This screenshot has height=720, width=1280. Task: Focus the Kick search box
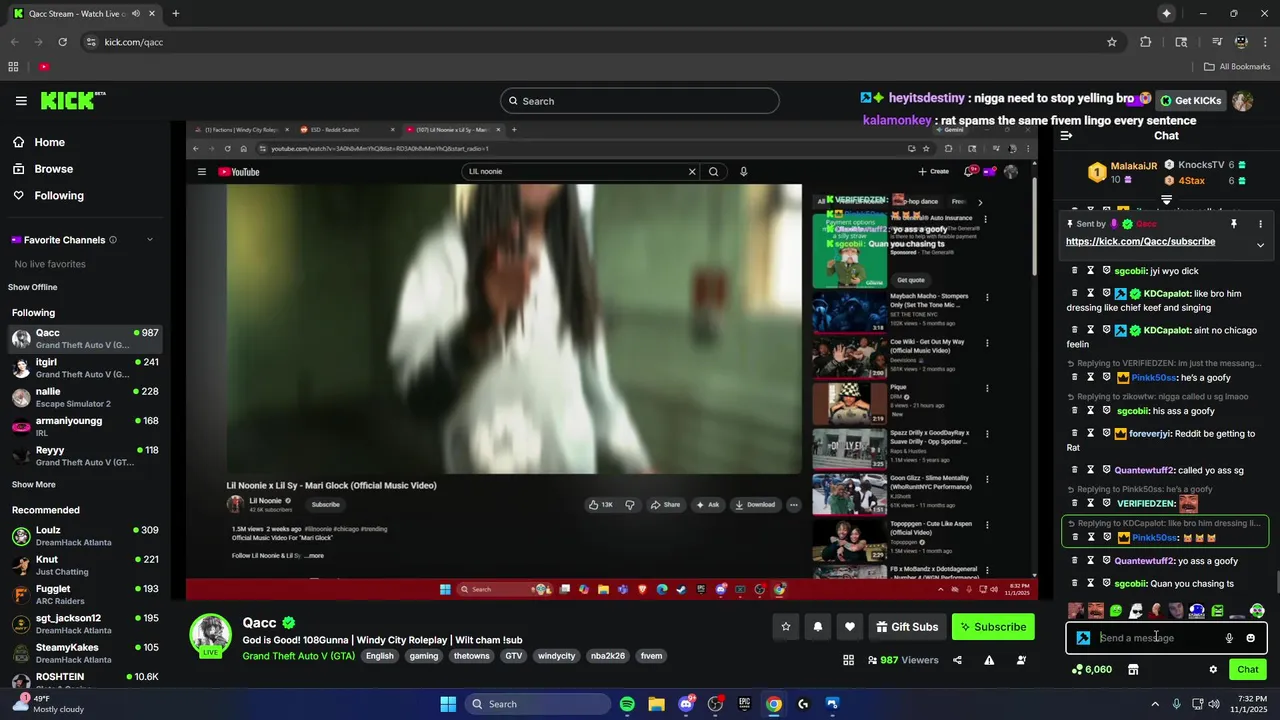click(x=639, y=101)
